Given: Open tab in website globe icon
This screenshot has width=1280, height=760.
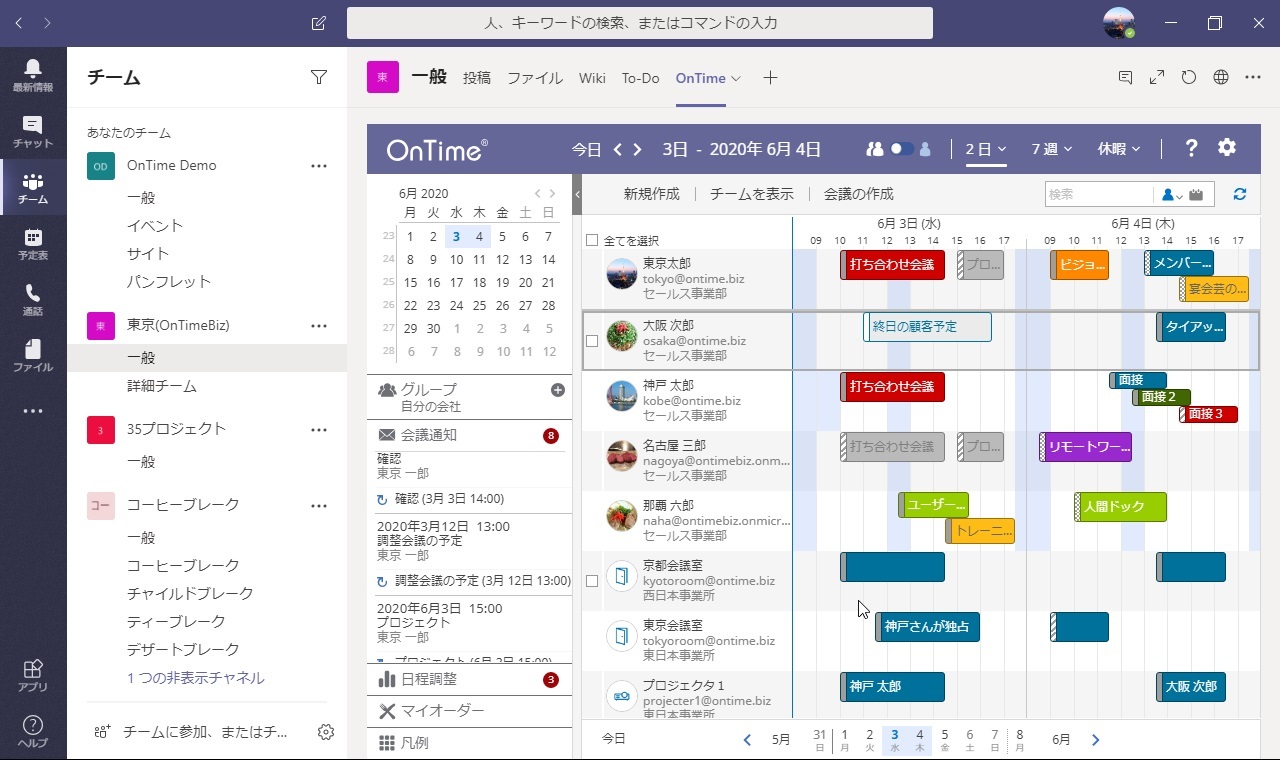Looking at the screenshot, I should coord(1221,78).
